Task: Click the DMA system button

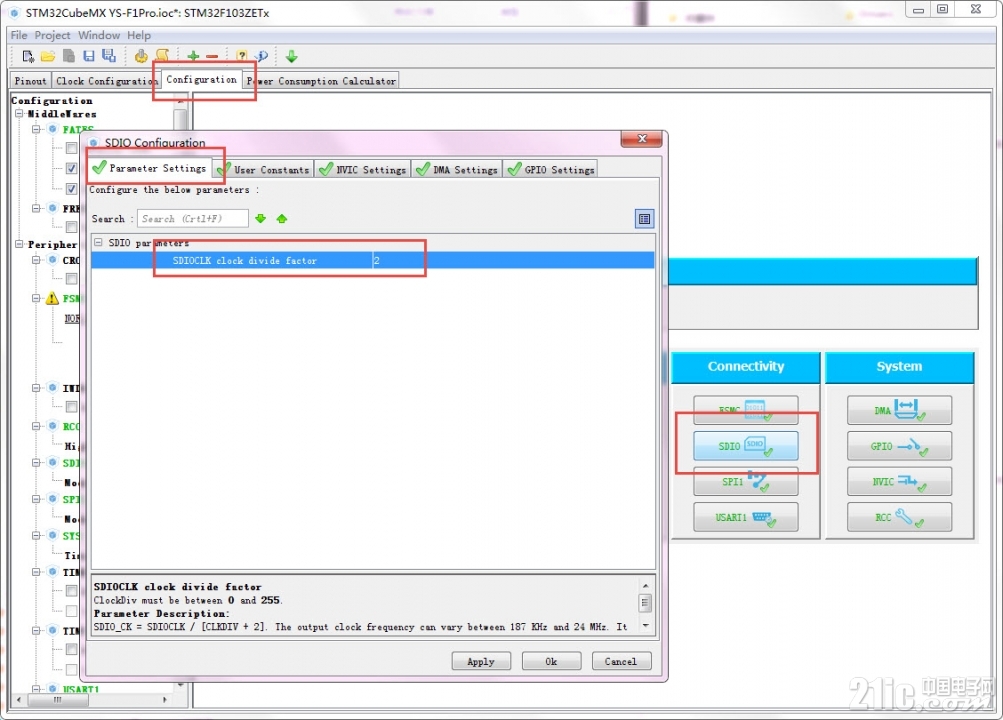Action: [x=899, y=410]
